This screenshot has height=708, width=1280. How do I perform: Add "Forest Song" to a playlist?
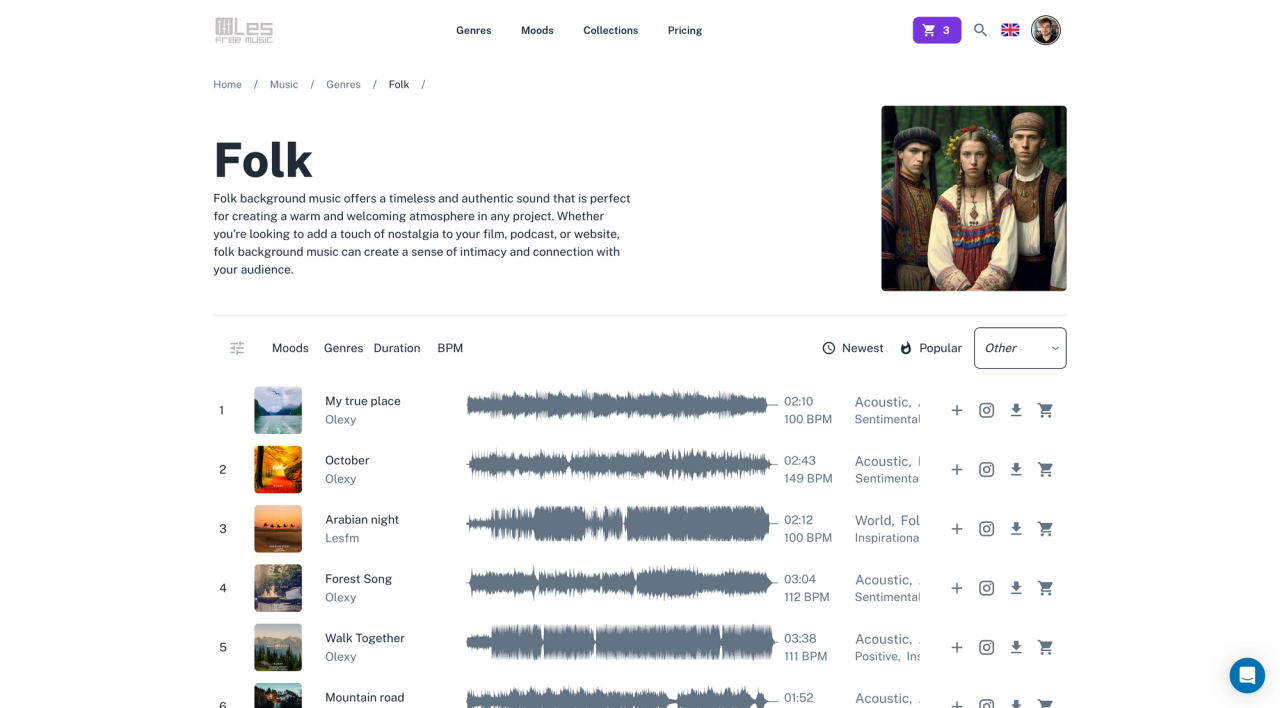[x=956, y=588]
